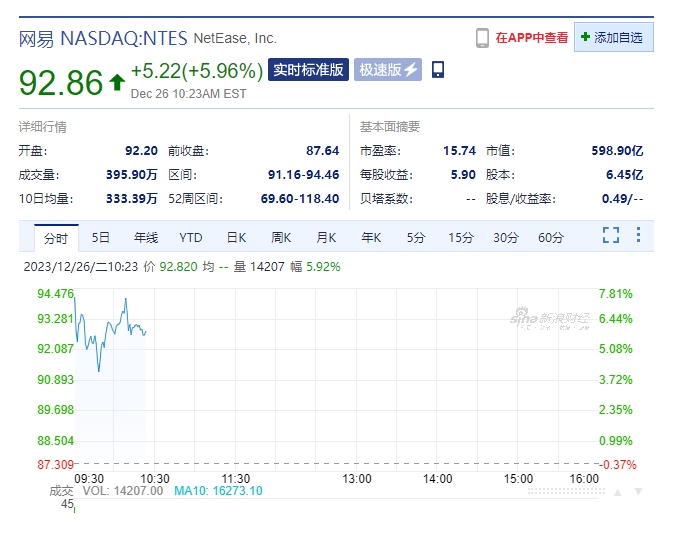Switch to 日K candlestick tab
Screen dimensions: 682x535
tap(236, 237)
